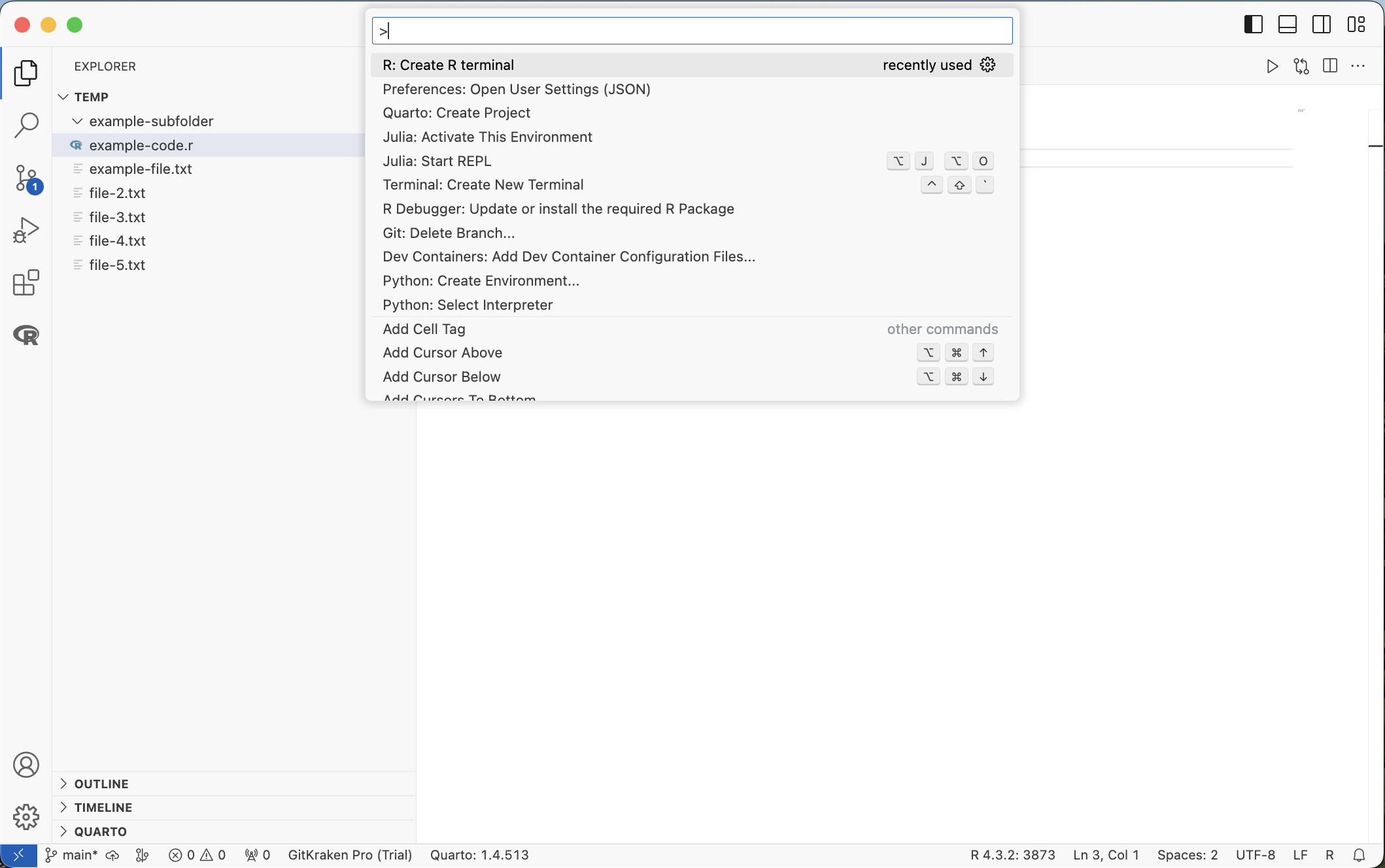
Task: Click the Run file play icon
Action: click(x=1272, y=66)
